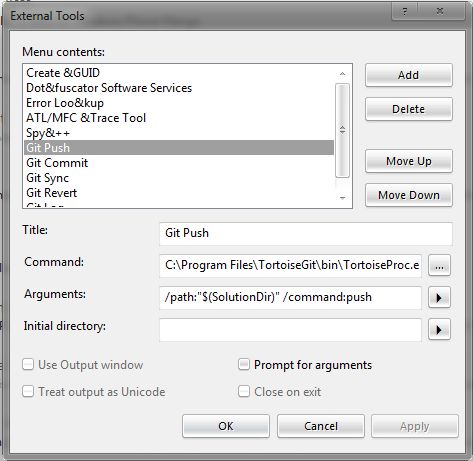
Task: Browse for command with ellipsis button
Action: (x=439, y=265)
